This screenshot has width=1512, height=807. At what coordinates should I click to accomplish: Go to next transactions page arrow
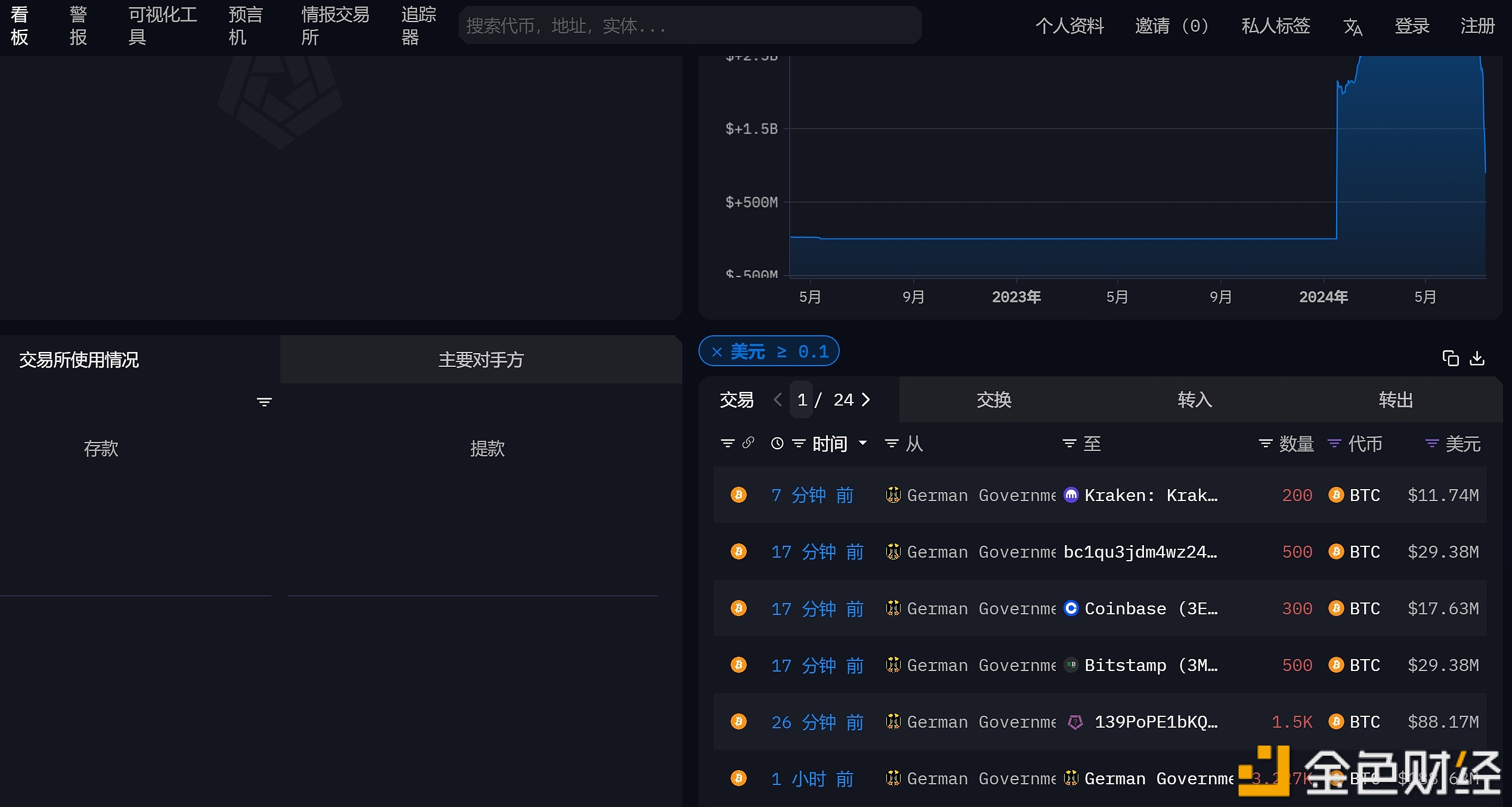pyautogui.click(x=866, y=400)
